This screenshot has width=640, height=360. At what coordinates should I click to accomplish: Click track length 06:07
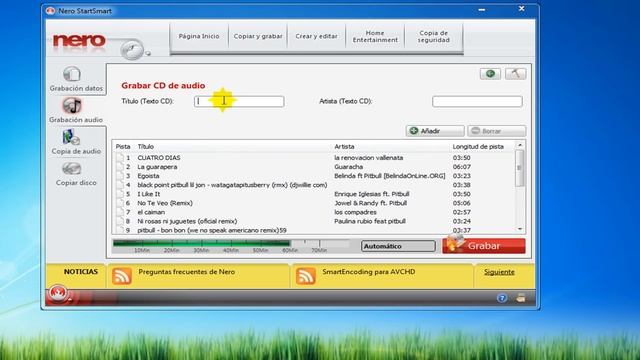(x=462, y=167)
